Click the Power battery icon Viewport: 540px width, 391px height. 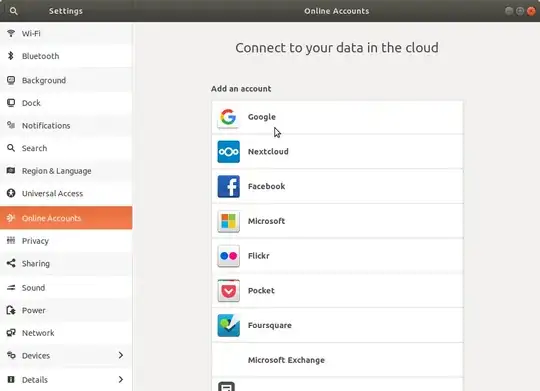11,310
